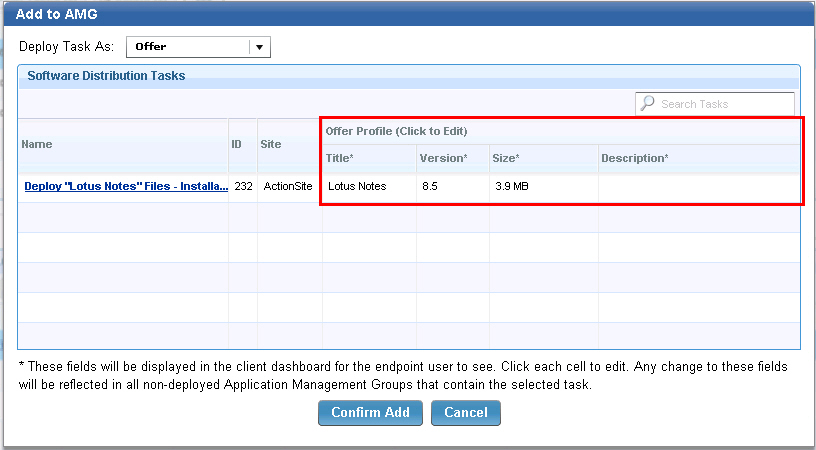This screenshot has height=450, width=816.
Task: Click the magnifying glass search icon
Action: click(647, 104)
